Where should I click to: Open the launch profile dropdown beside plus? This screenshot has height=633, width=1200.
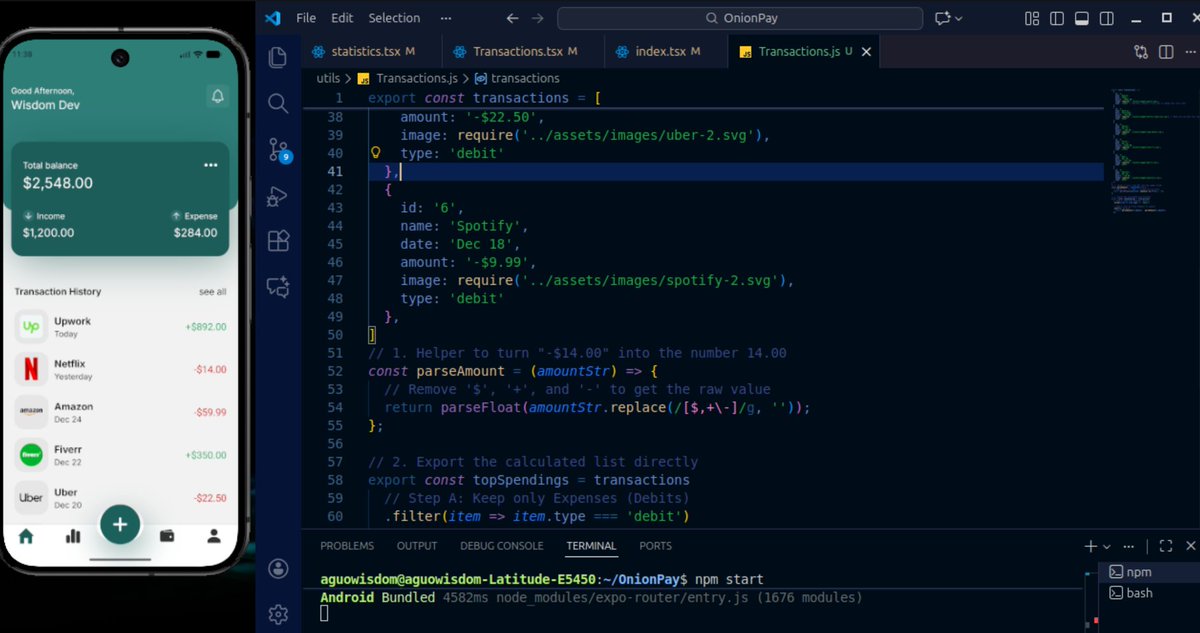click(x=1107, y=547)
